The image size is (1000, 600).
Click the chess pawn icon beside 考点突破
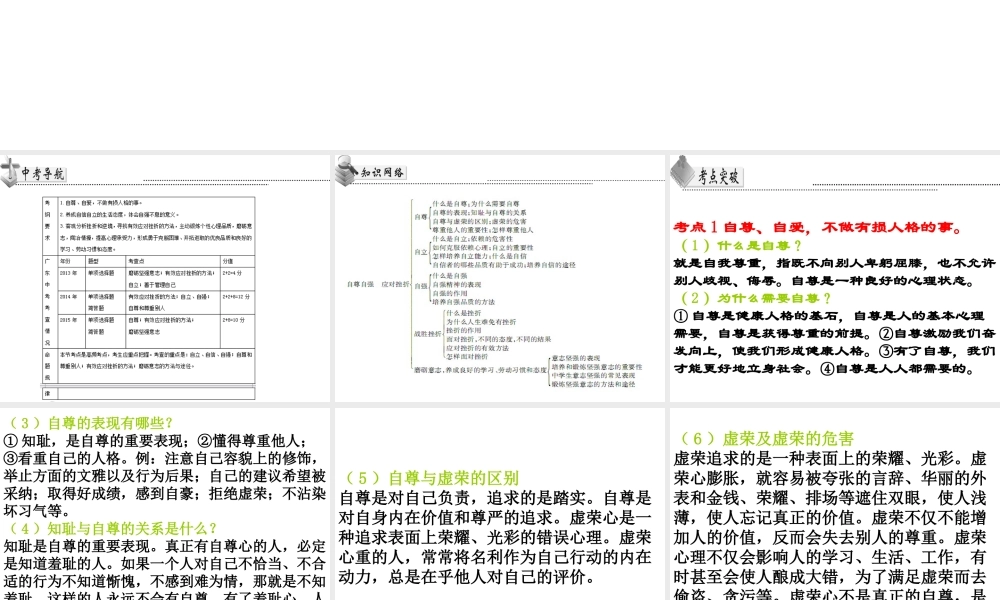(x=682, y=172)
